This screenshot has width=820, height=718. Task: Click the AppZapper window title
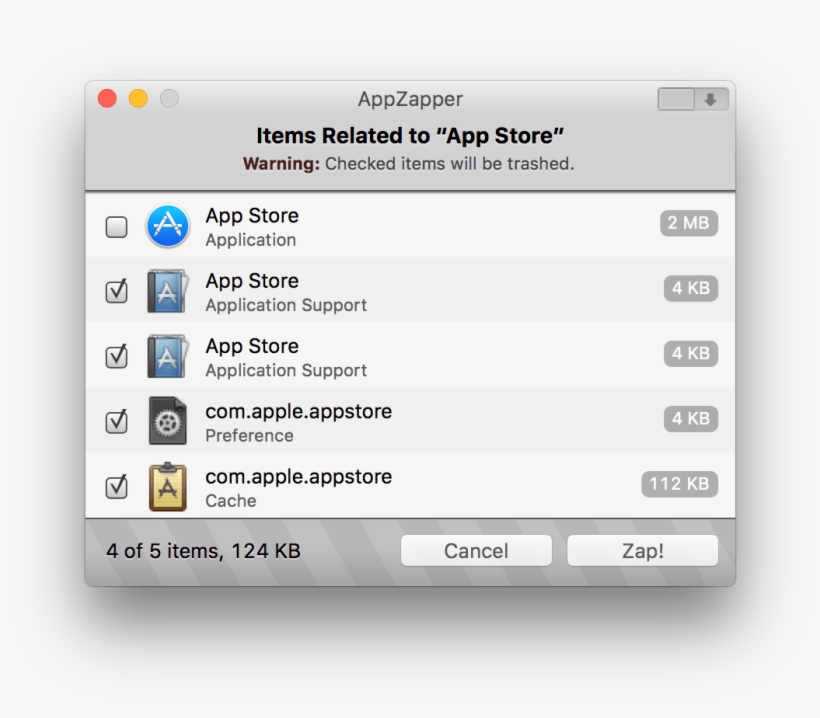coord(410,99)
